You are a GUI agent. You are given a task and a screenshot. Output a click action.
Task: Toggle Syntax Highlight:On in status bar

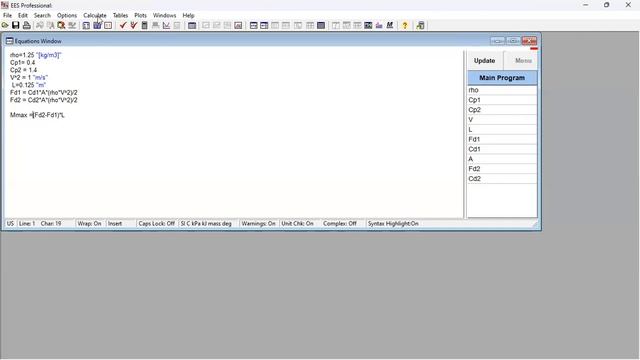point(393,224)
